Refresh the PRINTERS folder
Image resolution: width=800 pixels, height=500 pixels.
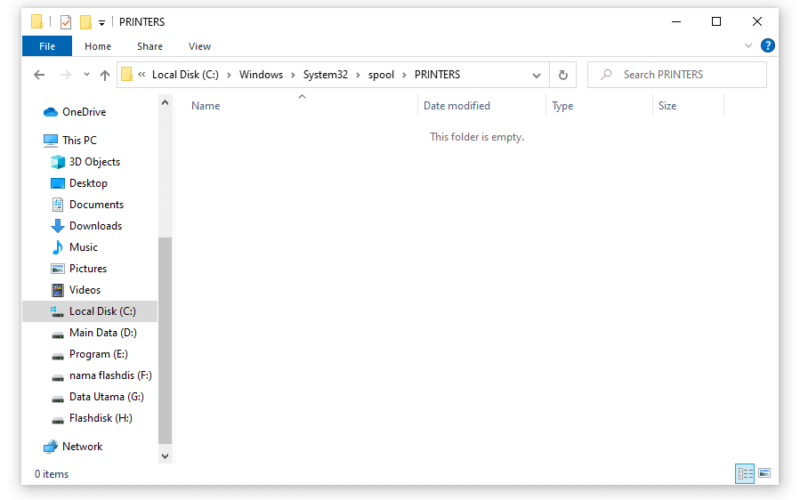click(x=563, y=75)
